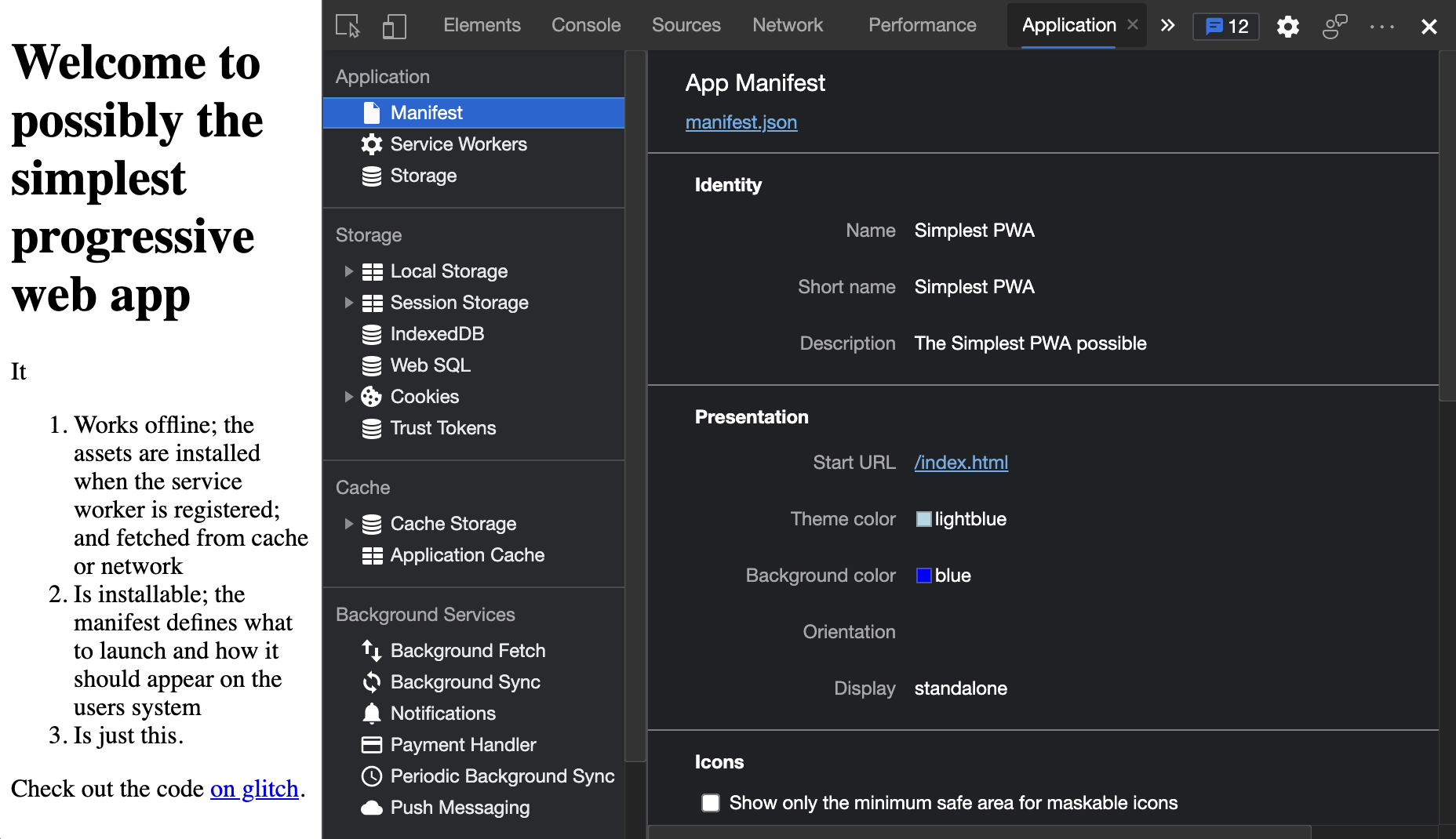
Task: Expand the Cache Storage tree node
Action: pyautogui.click(x=349, y=524)
